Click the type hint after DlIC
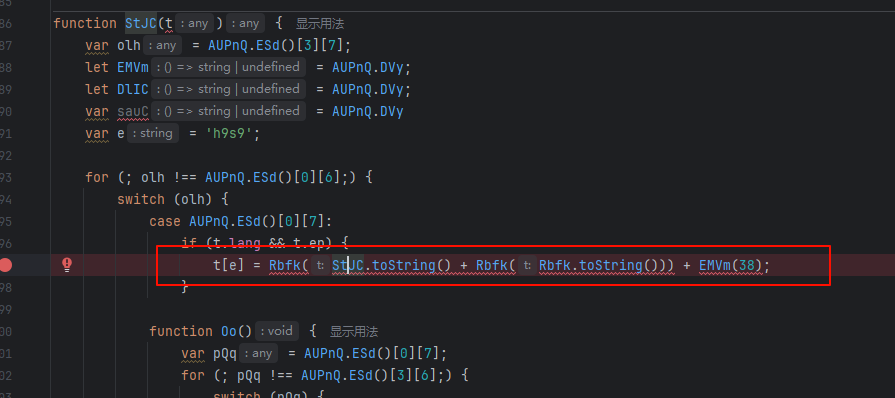Image resolution: width=895 pixels, height=398 pixels. point(228,89)
